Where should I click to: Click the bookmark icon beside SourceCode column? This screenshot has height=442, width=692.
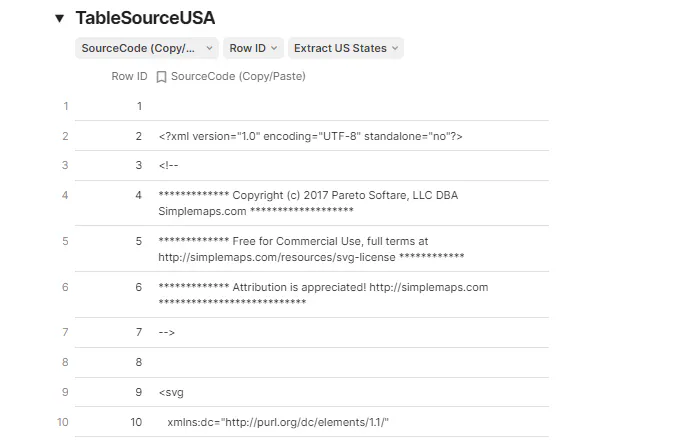(x=162, y=77)
